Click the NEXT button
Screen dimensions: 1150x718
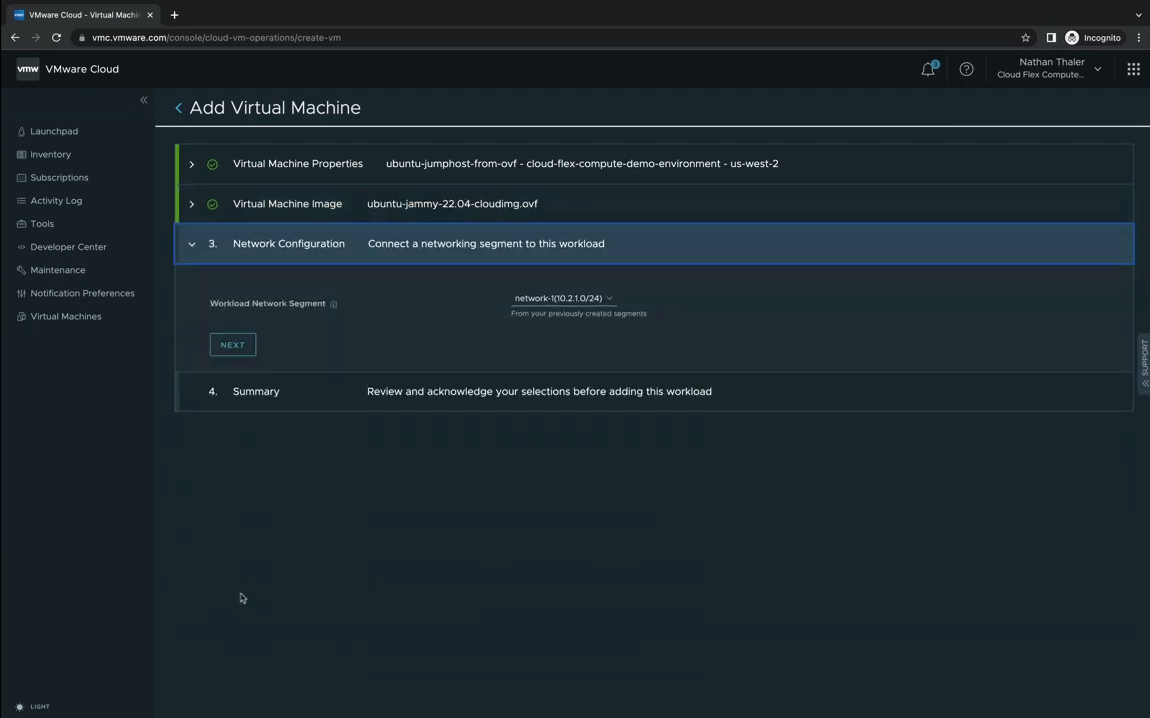pyautogui.click(x=232, y=345)
